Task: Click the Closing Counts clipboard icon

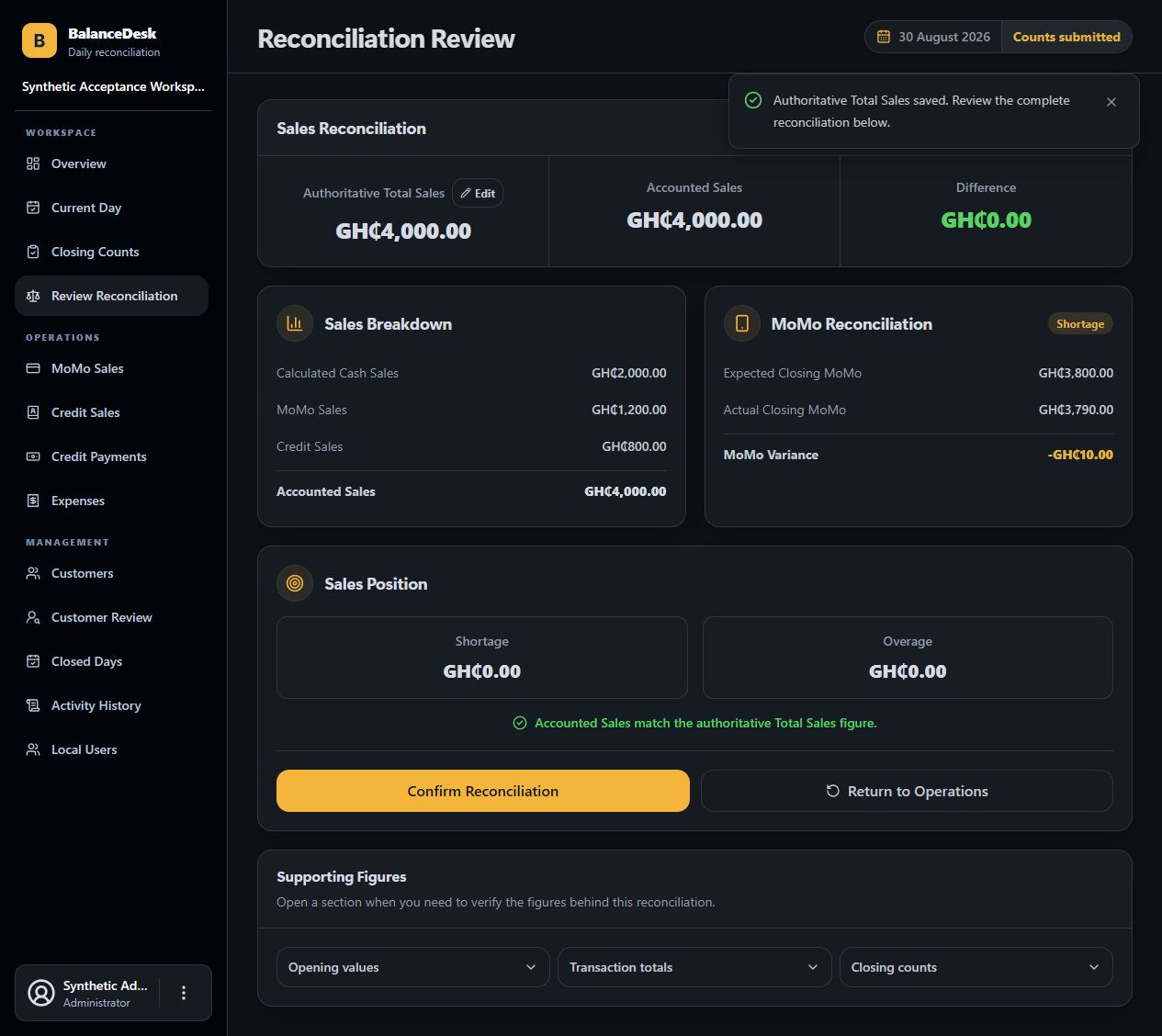Action: 33,252
